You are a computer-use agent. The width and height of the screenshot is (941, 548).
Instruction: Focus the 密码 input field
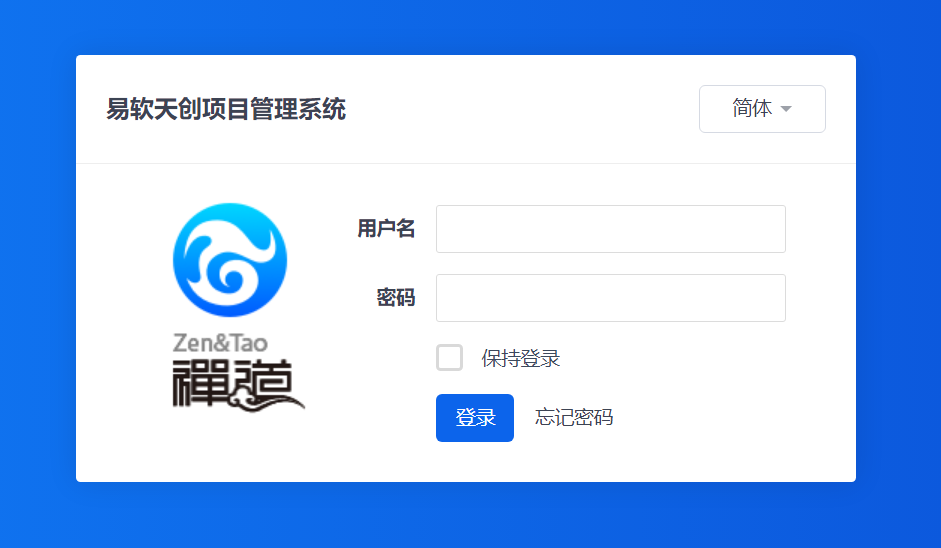611,298
